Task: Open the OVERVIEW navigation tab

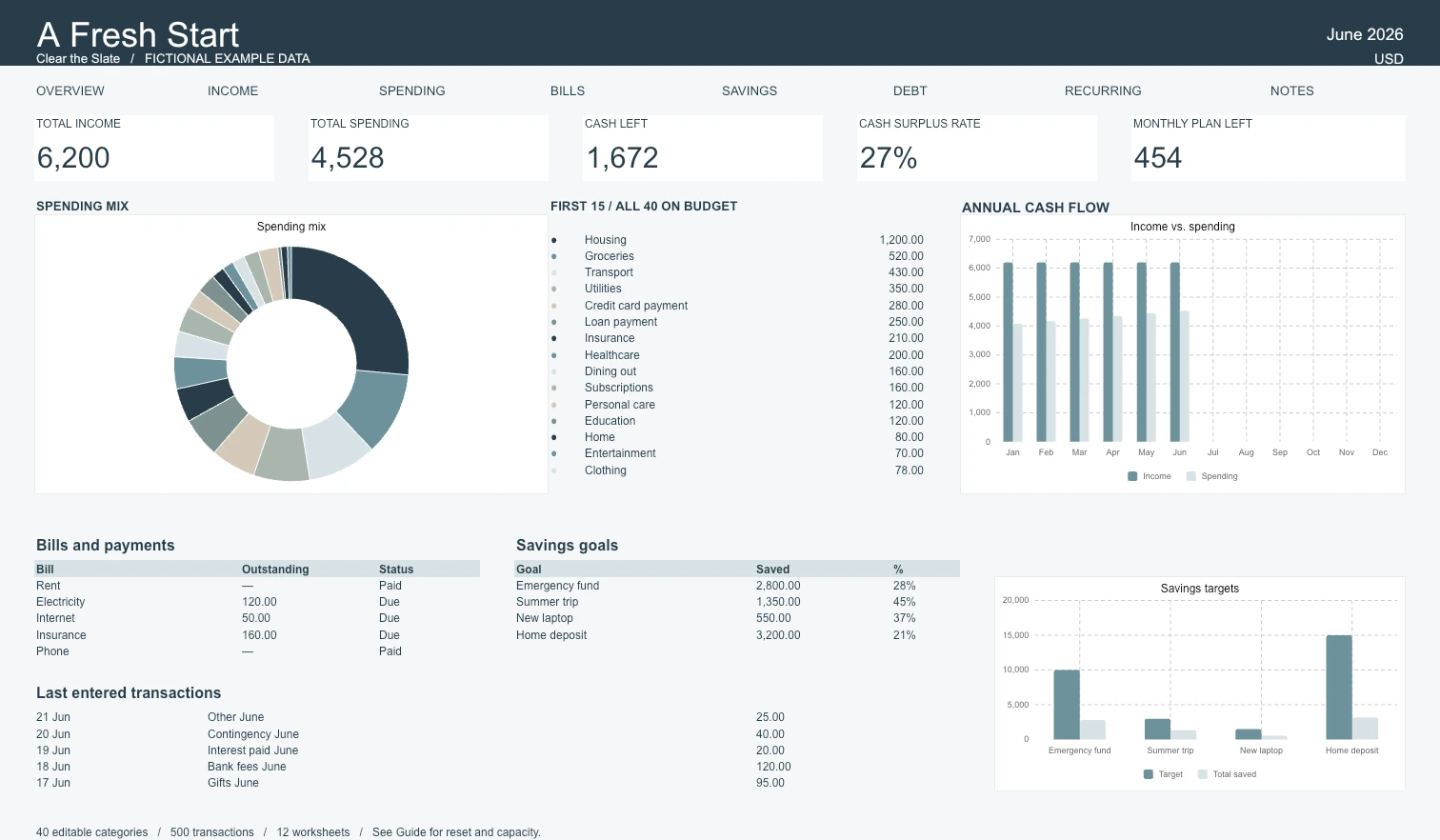Action: pyautogui.click(x=70, y=91)
